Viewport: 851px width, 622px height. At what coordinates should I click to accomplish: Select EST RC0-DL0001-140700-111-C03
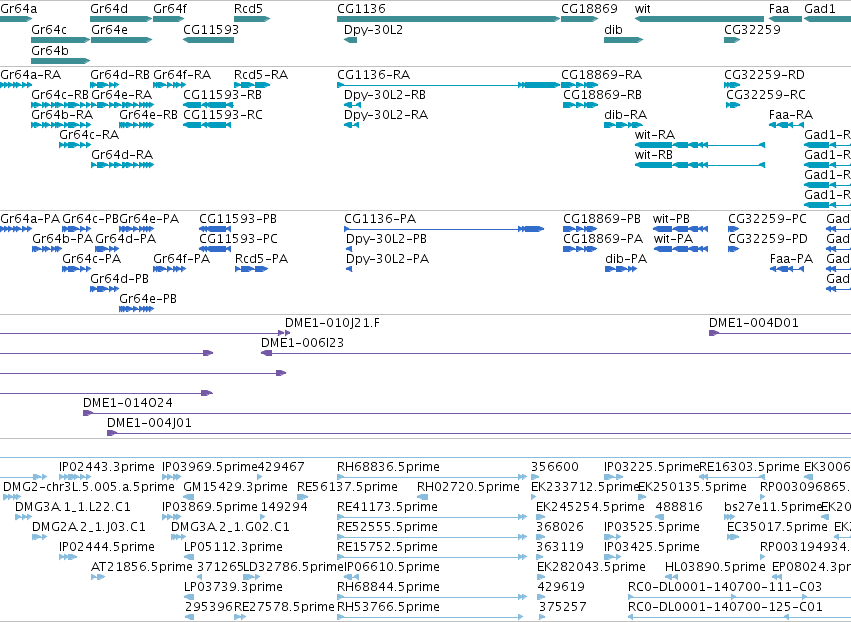point(725,587)
